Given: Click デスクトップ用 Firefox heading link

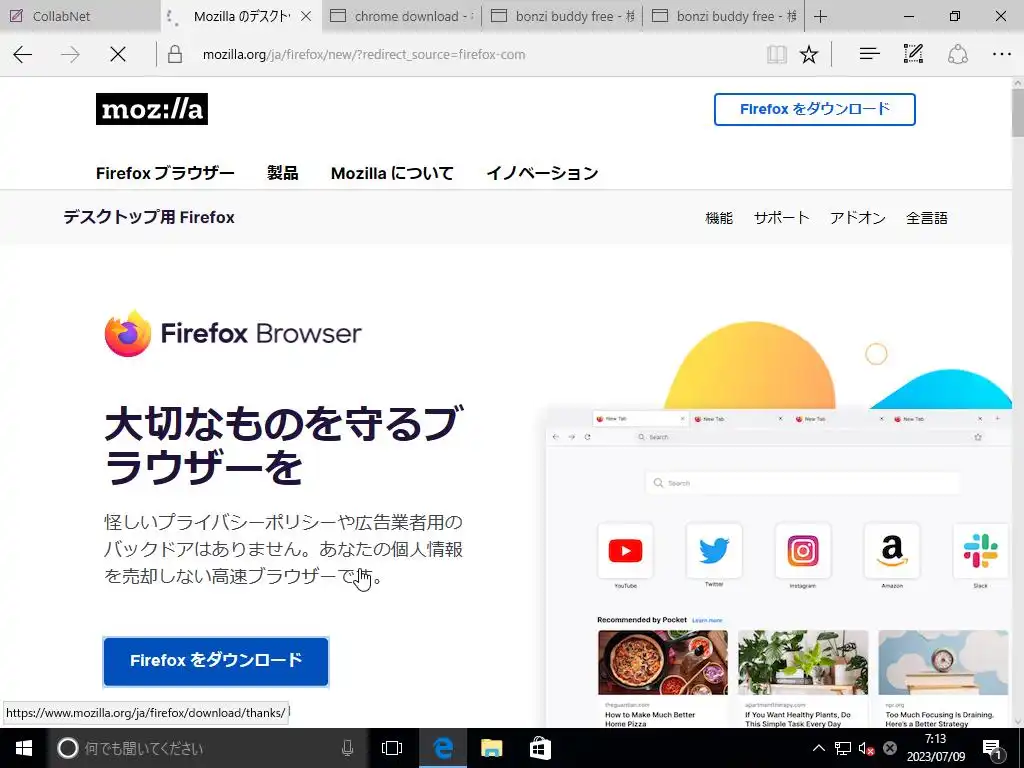Looking at the screenshot, I should tap(149, 217).
